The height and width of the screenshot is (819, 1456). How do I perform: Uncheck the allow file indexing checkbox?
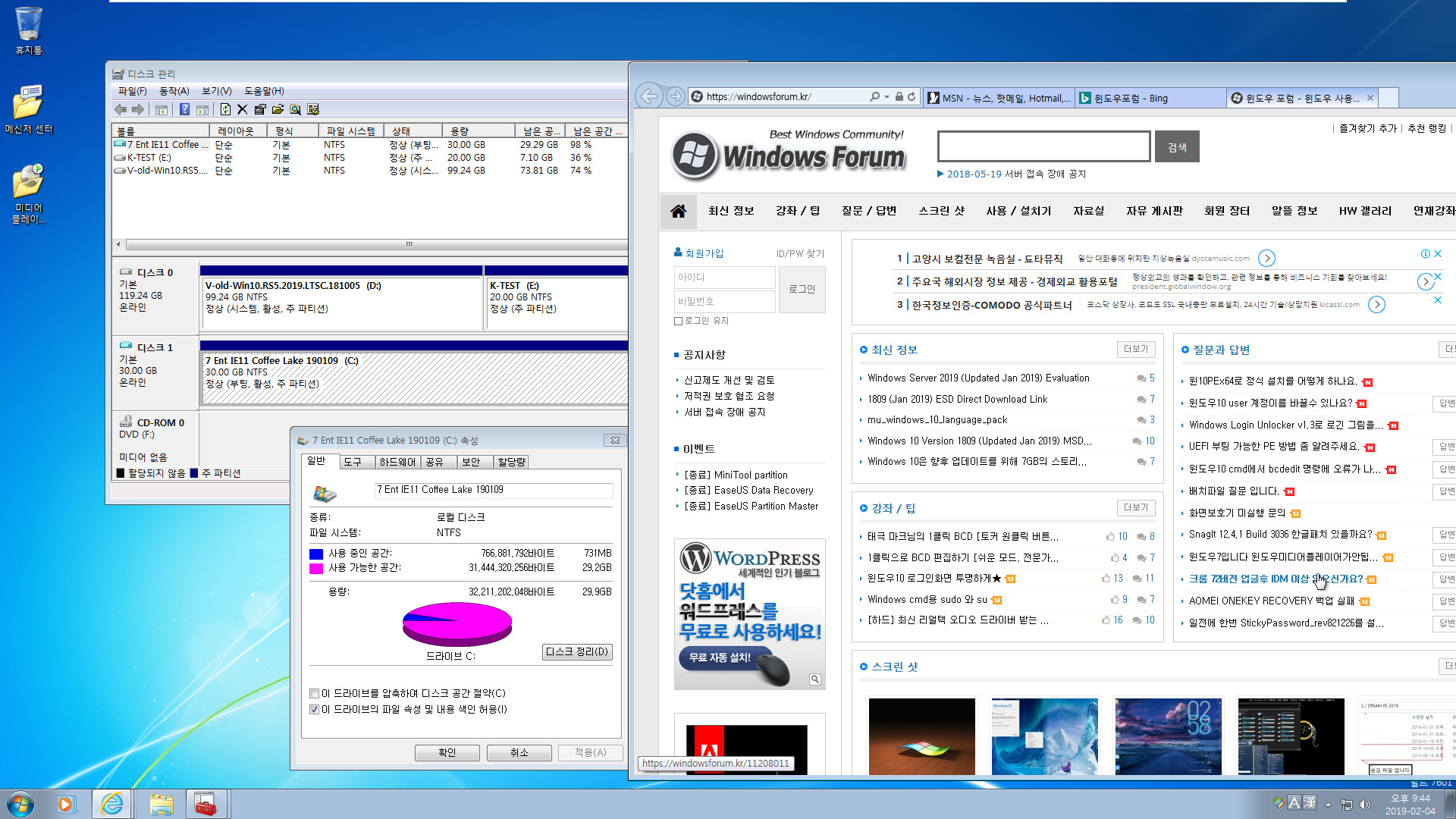click(x=314, y=709)
